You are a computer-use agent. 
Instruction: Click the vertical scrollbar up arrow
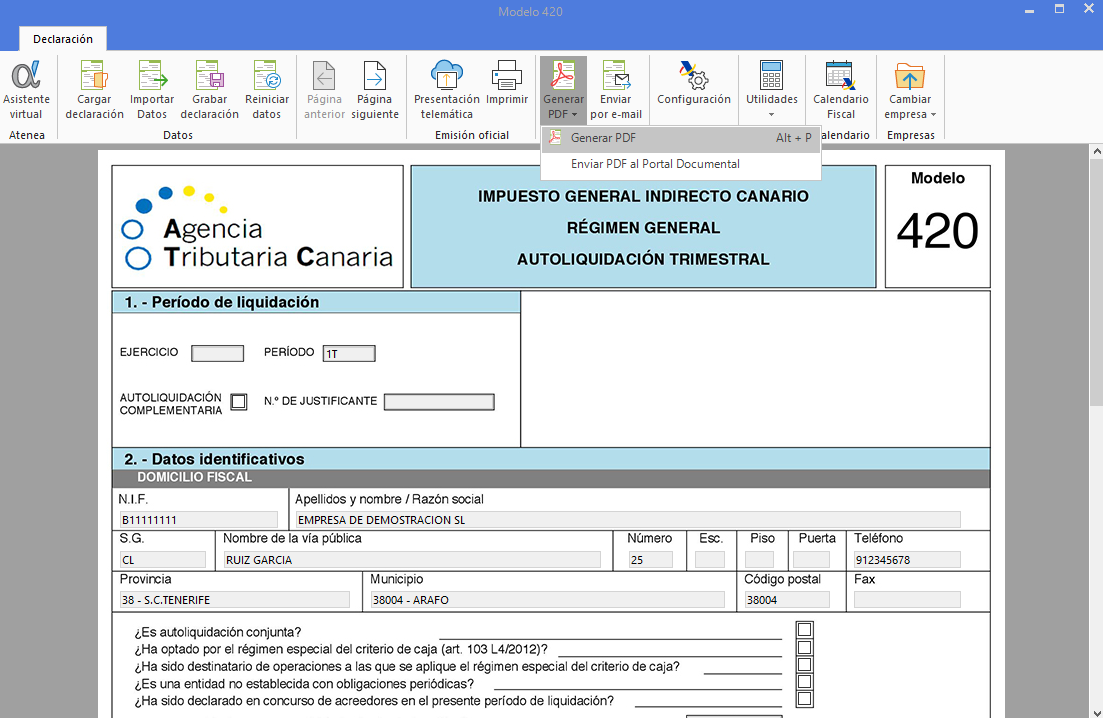point(1096,151)
